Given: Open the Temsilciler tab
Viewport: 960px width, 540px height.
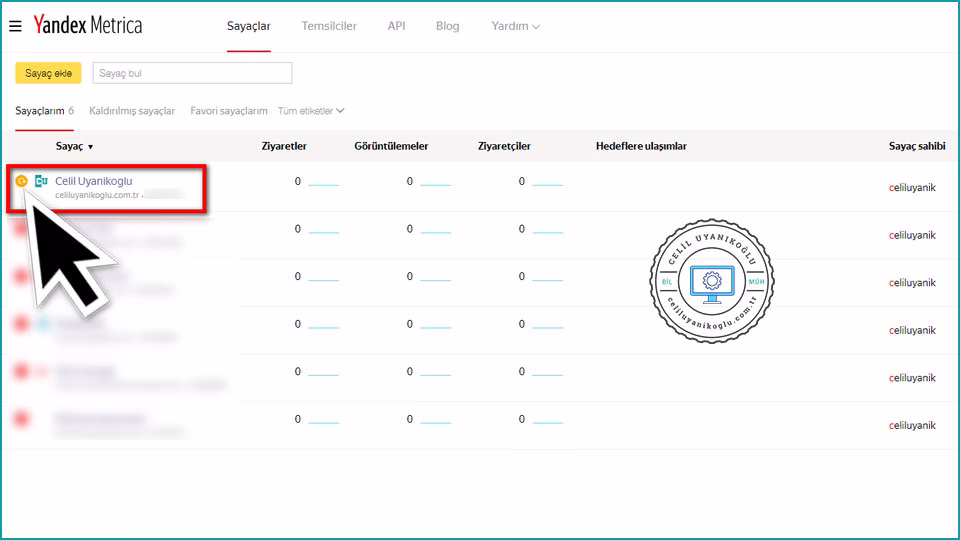Looking at the screenshot, I should (329, 26).
